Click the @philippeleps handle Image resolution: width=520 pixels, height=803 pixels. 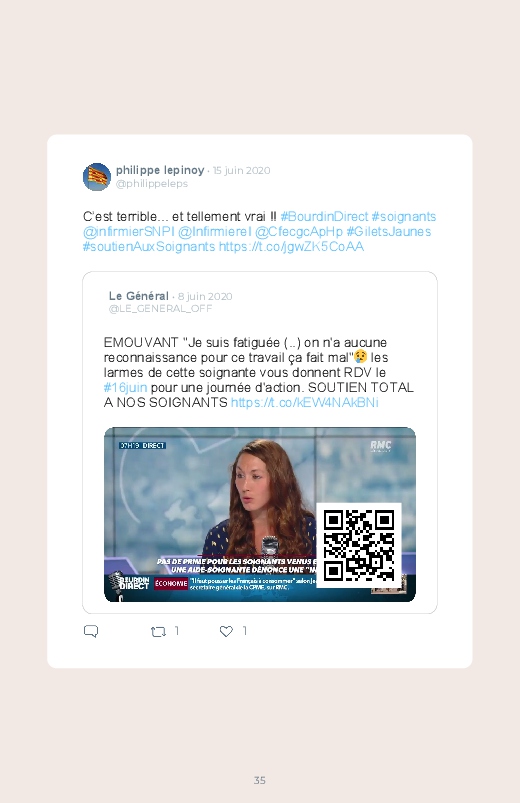coord(152,183)
